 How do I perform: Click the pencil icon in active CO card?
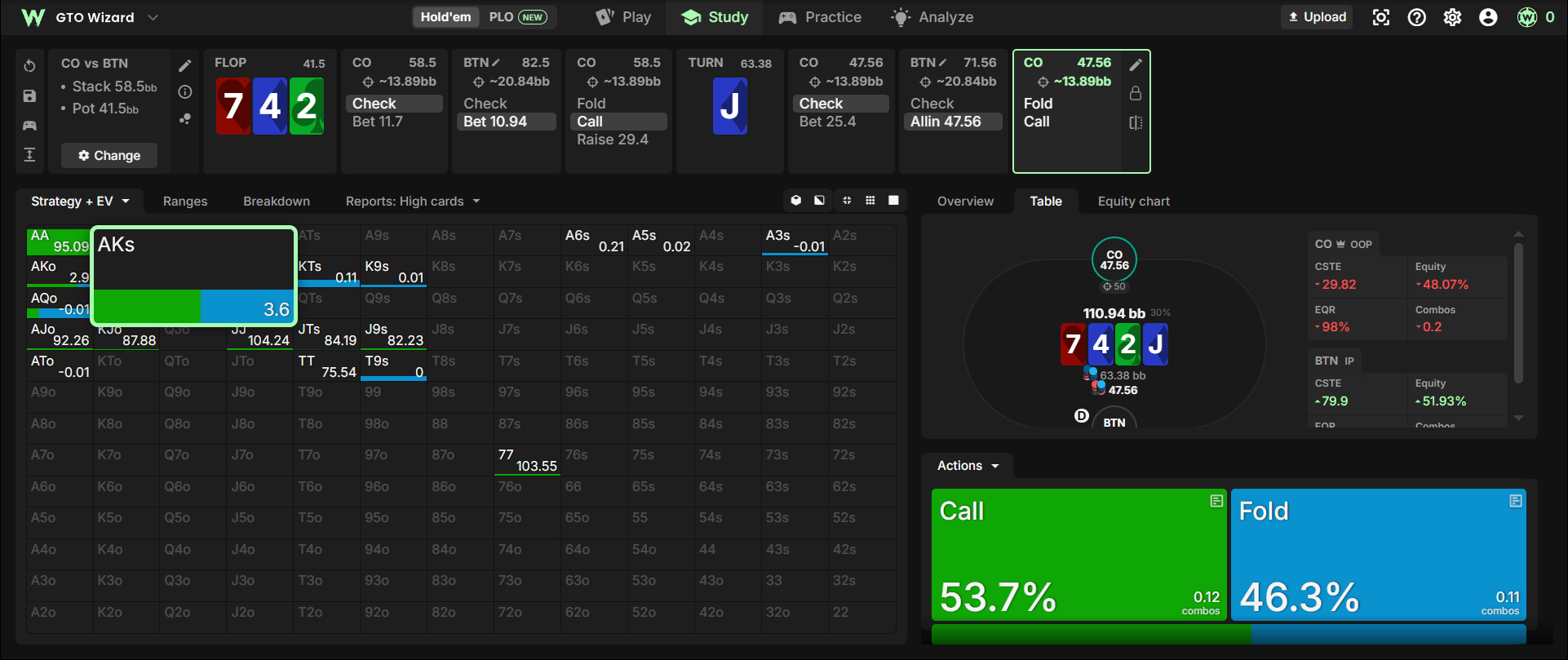[x=1136, y=65]
